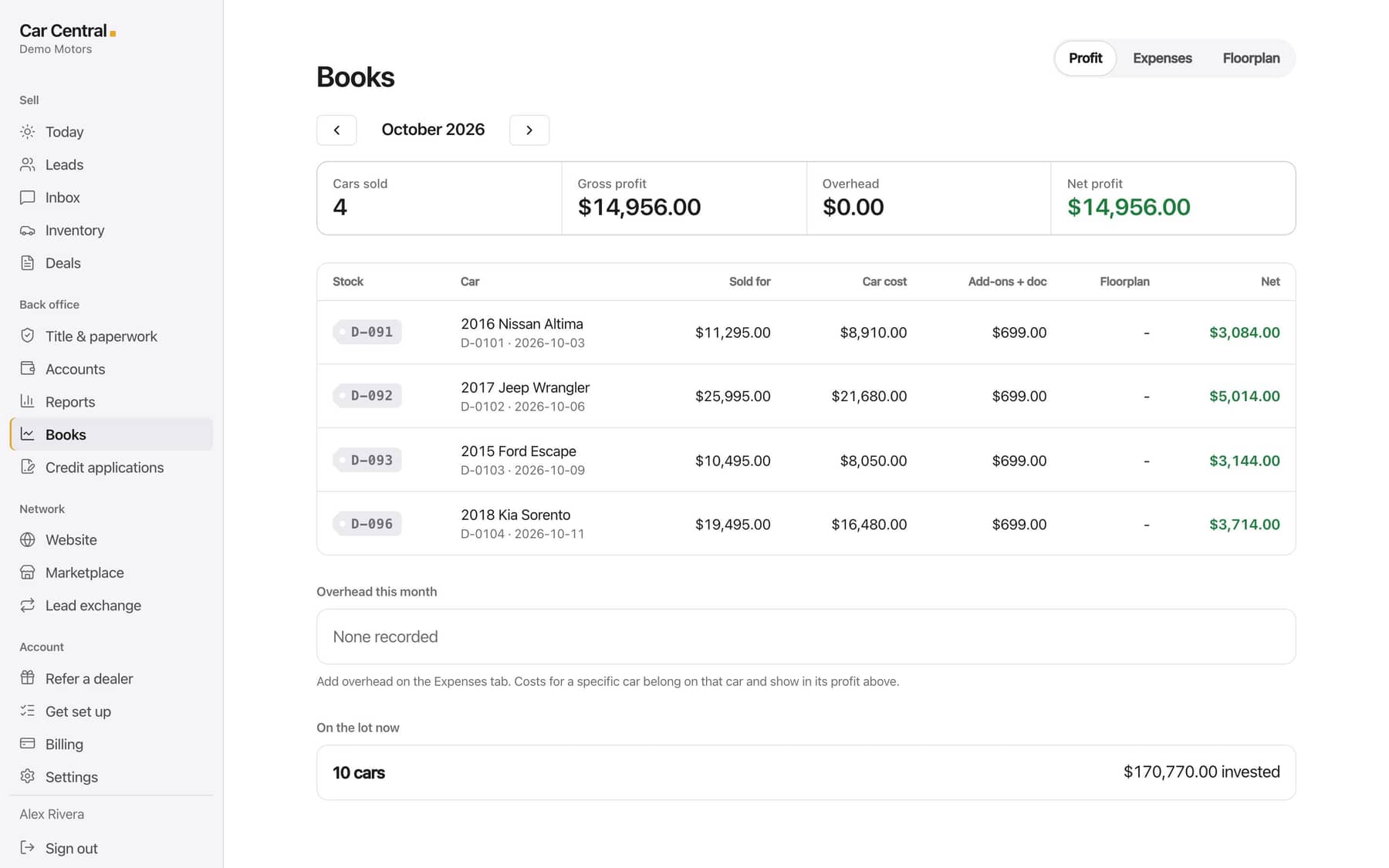
Task: Click the Sold for column header
Action: click(x=749, y=282)
